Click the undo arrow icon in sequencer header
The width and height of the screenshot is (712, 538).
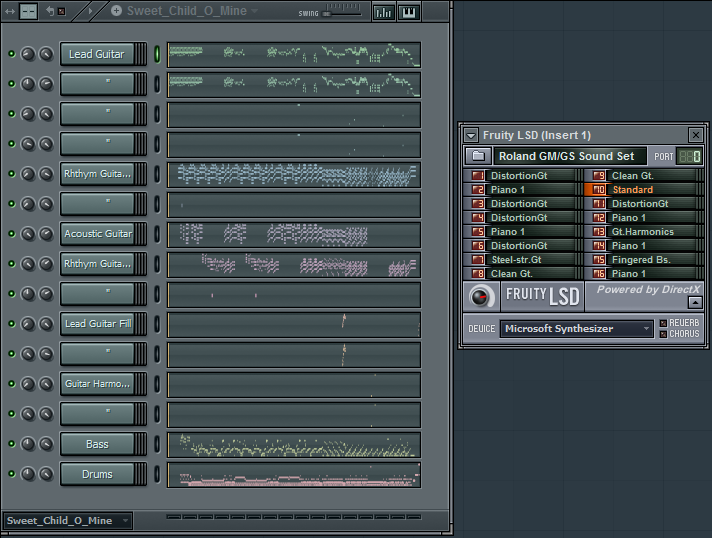coord(50,11)
